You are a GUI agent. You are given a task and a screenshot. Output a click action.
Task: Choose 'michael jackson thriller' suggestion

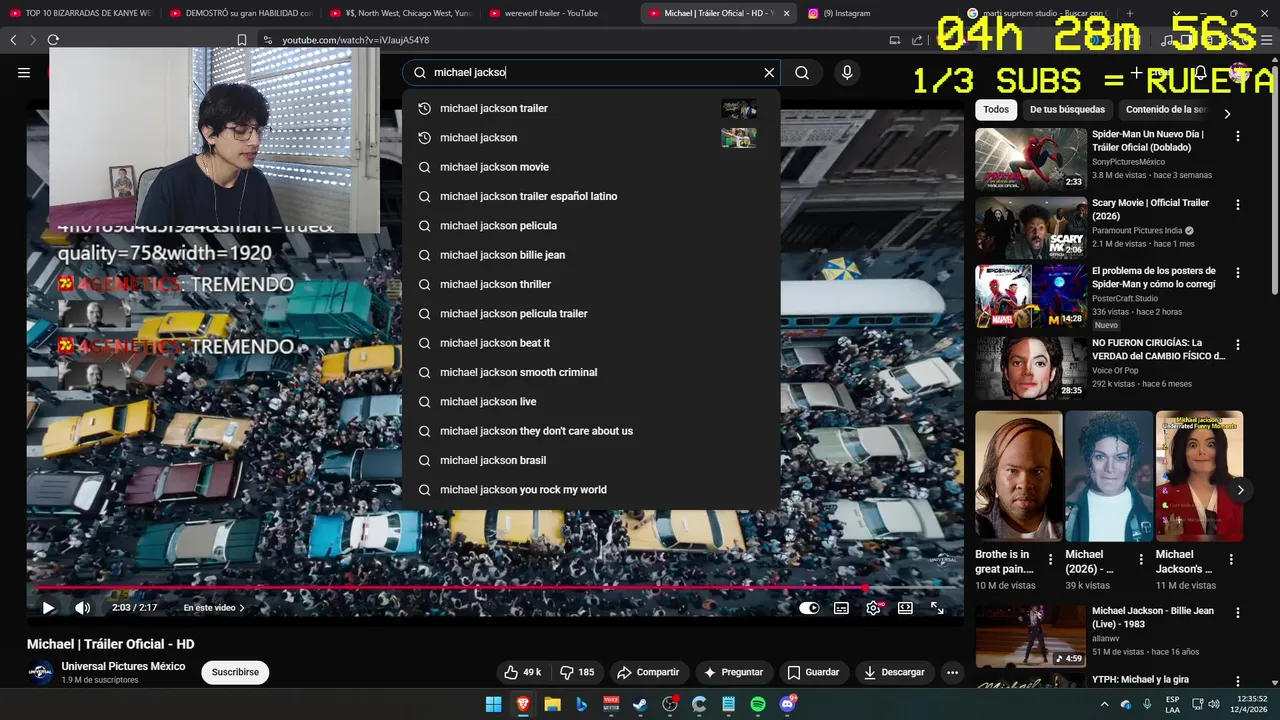coord(591,284)
